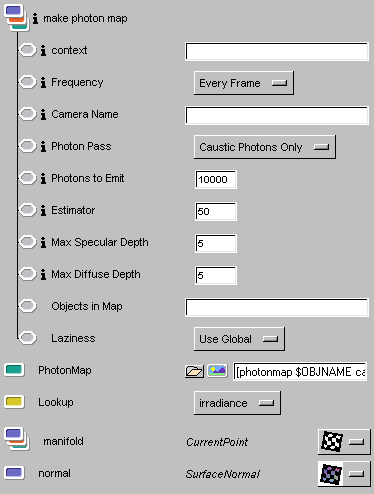Screen dimensions: 374x494
Task: Click the info icon next to Max Diffuse Depth
Action: 43,274
